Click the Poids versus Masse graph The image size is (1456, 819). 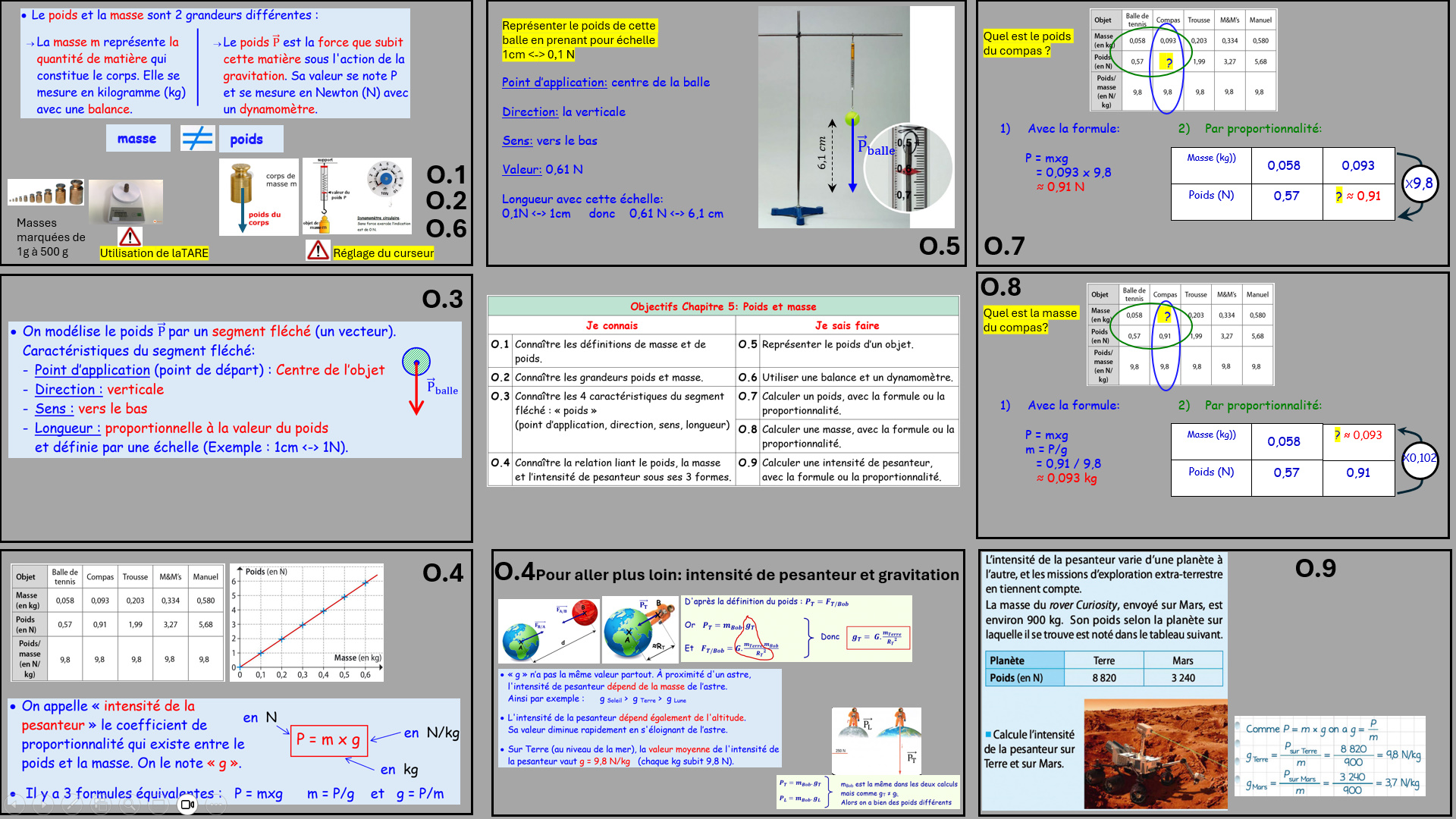tap(306, 623)
